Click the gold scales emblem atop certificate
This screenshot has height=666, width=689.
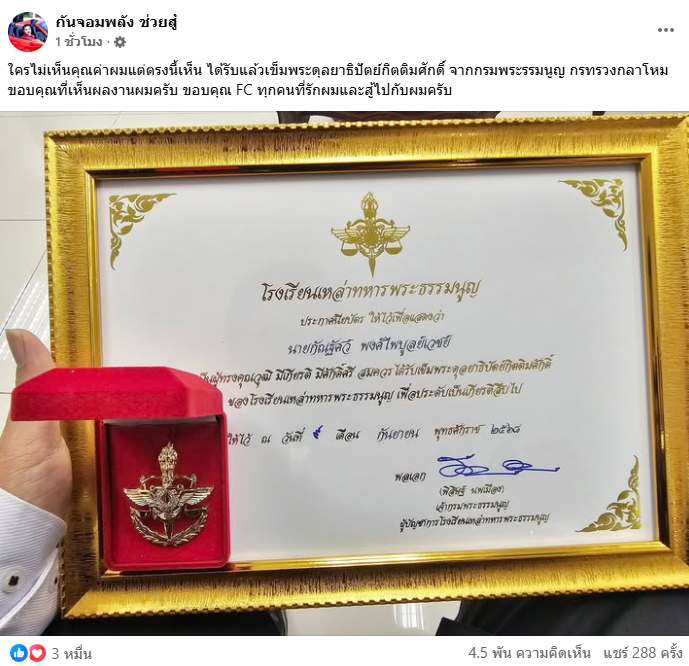(x=370, y=233)
